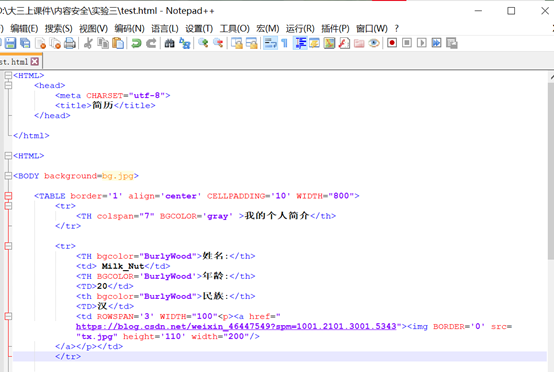This screenshot has width=554, height=372.
Task: Collapse the red <TABLE> fold marker
Action: point(8,196)
